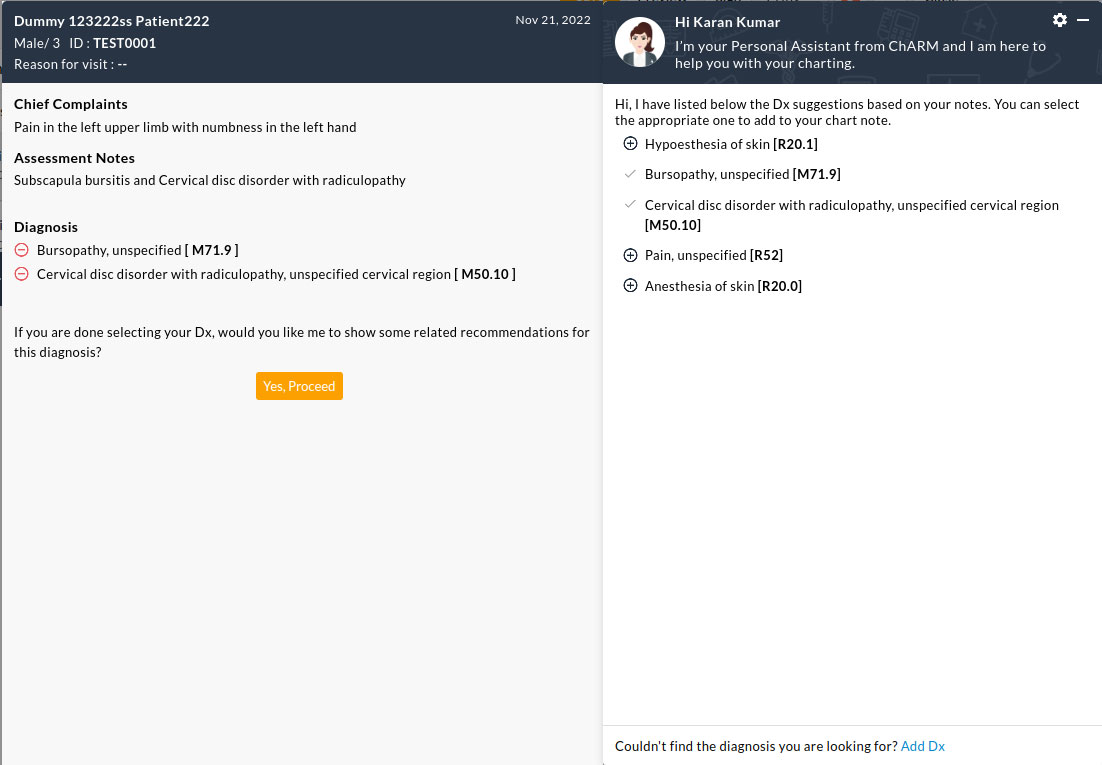Image resolution: width=1102 pixels, height=765 pixels.
Task: Click the patient ID TEST0001
Action: pyautogui.click(x=124, y=43)
